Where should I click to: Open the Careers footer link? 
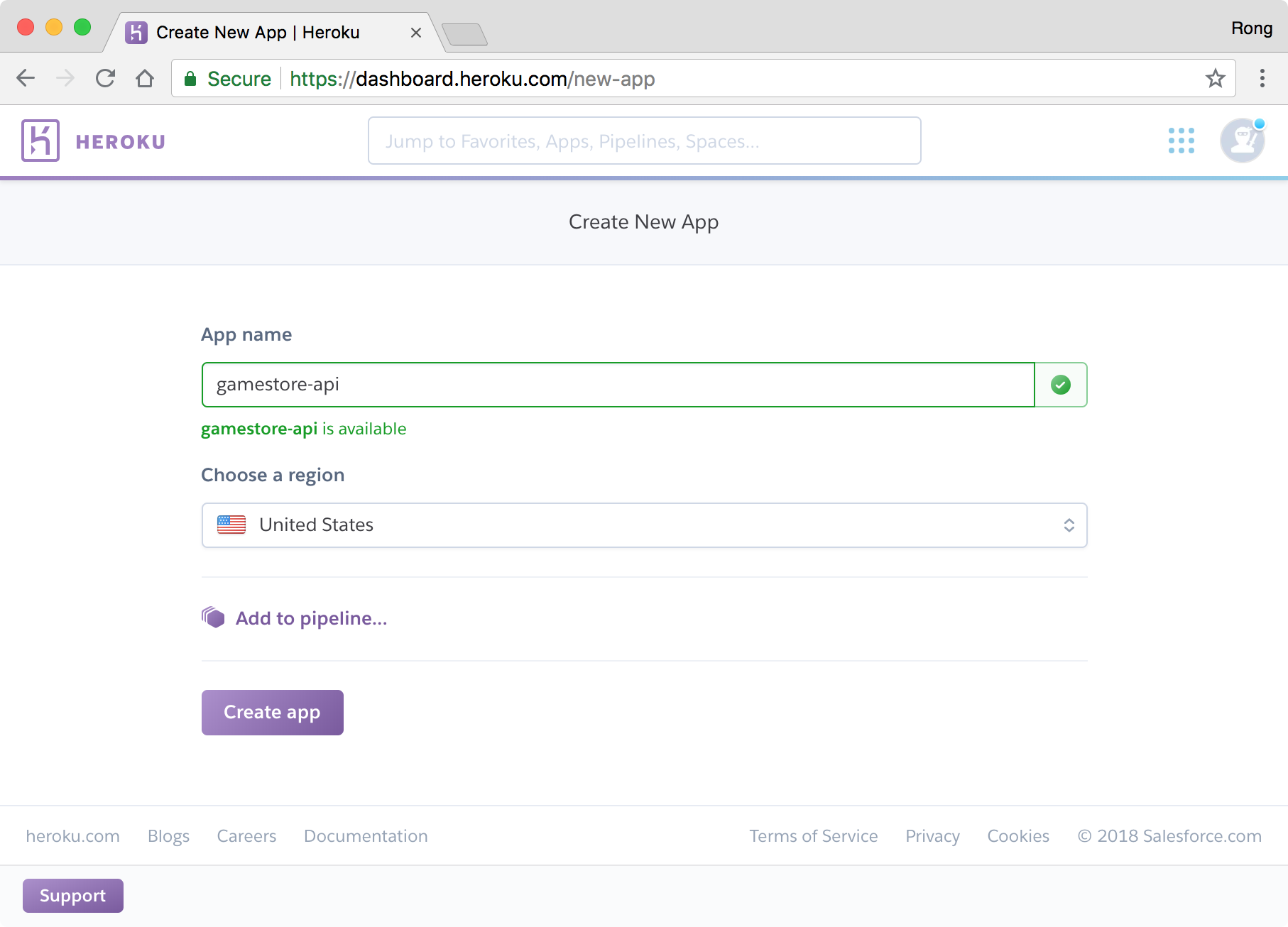[246, 836]
